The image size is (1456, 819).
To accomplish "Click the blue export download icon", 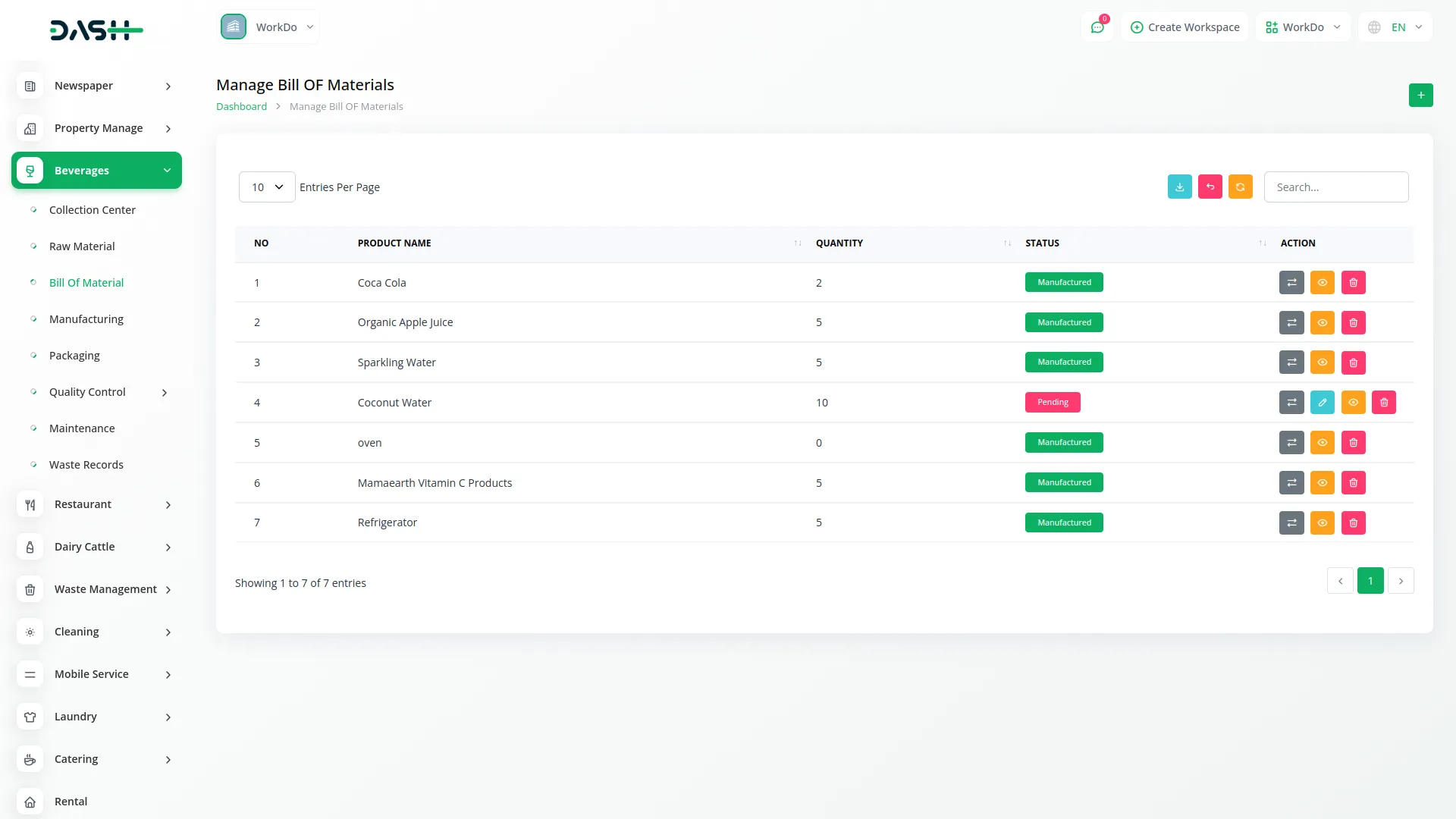I will point(1179,187).
